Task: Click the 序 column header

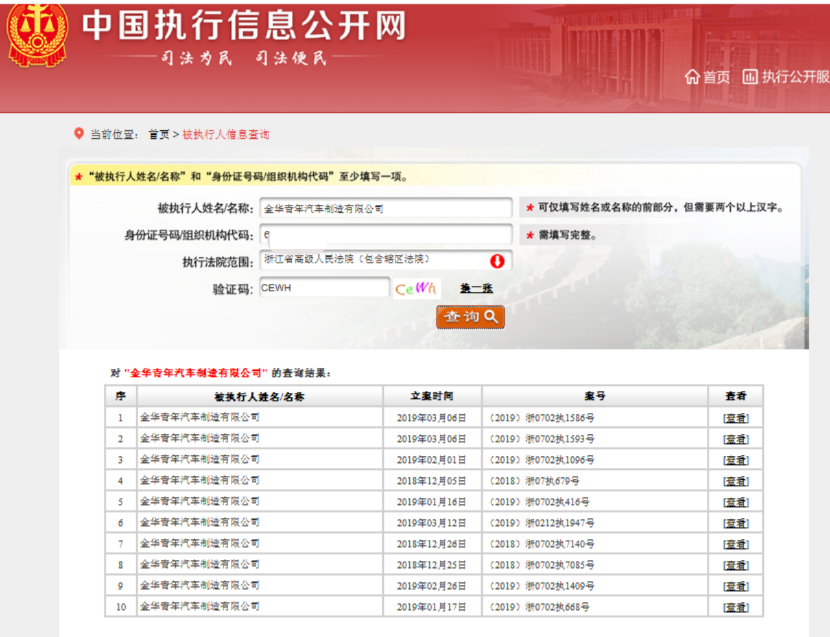Action: 121,396
